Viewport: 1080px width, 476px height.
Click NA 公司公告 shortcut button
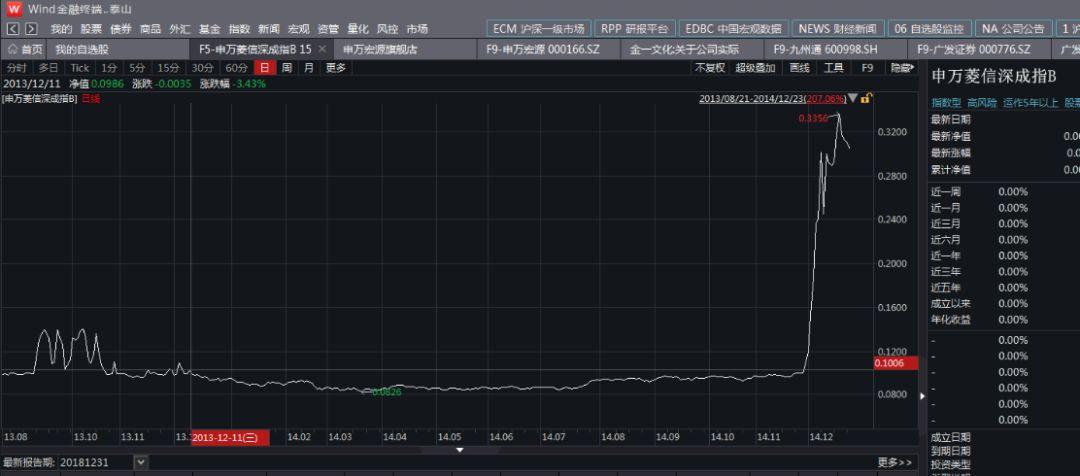tap(1013, 29)
